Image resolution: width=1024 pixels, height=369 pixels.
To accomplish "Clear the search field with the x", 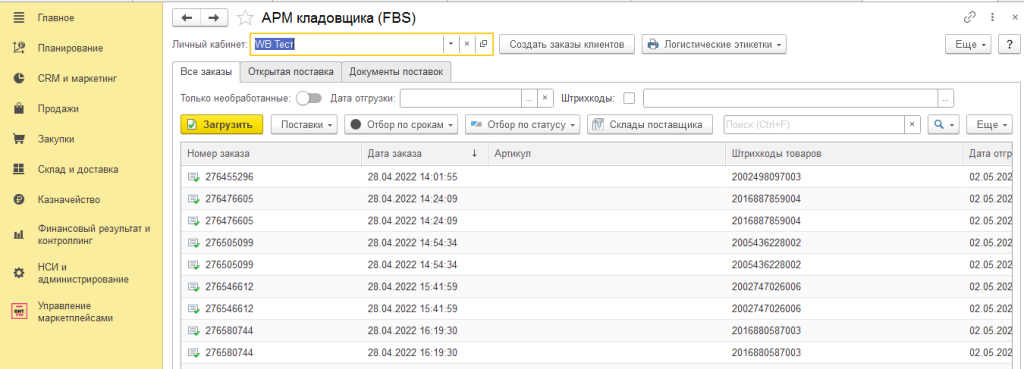I will [x=912, y=124].
